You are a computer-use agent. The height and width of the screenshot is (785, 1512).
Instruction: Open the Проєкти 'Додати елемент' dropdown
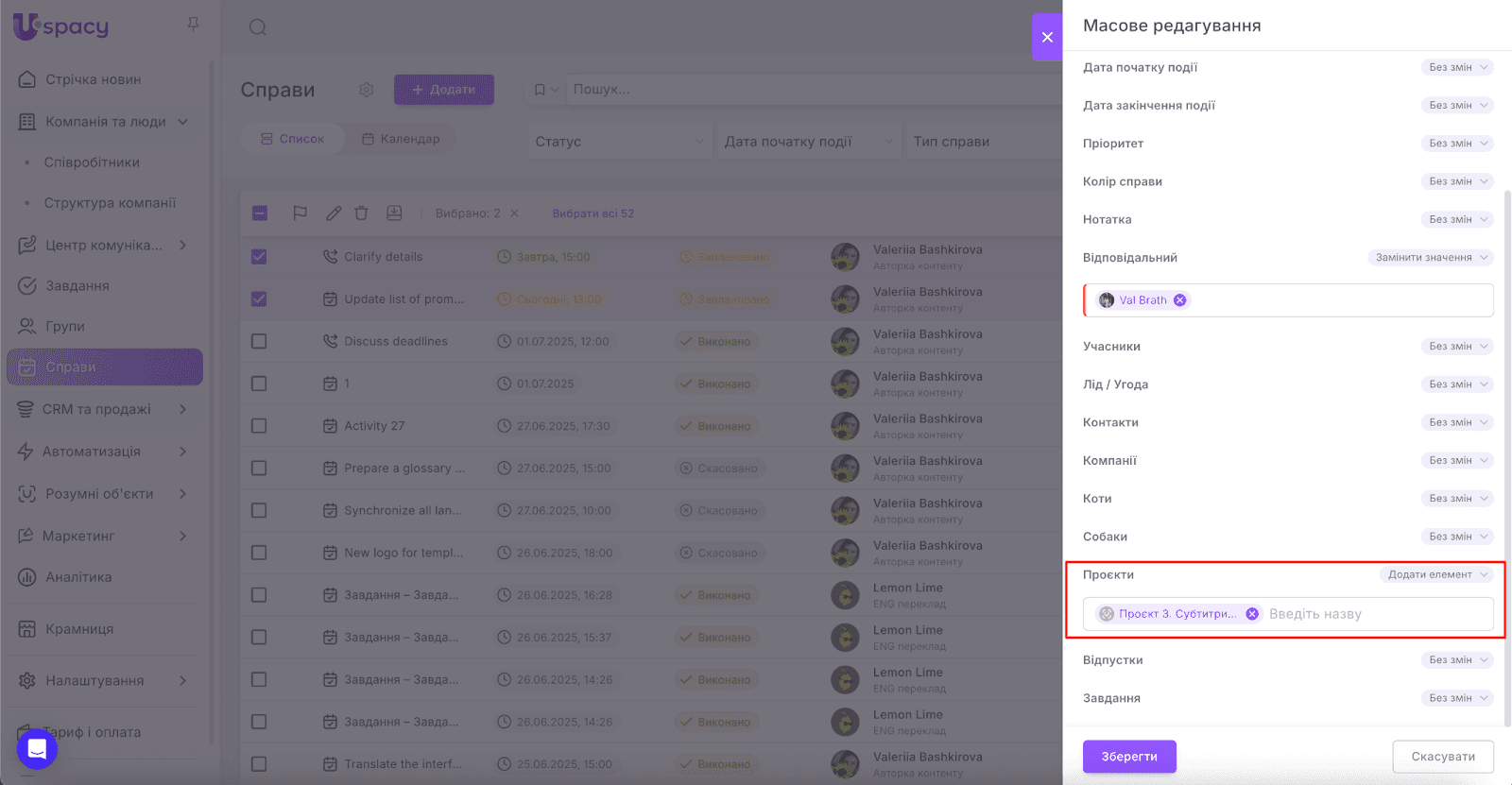[1435, 574]
